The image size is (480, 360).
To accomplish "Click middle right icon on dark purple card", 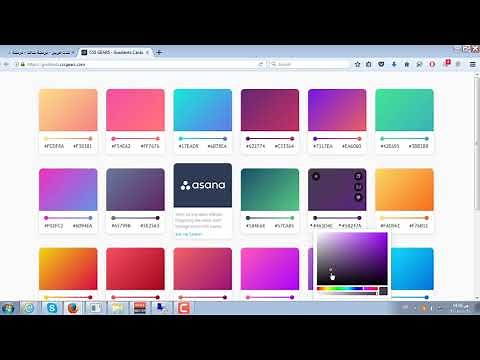I will (x=358, y=187).
